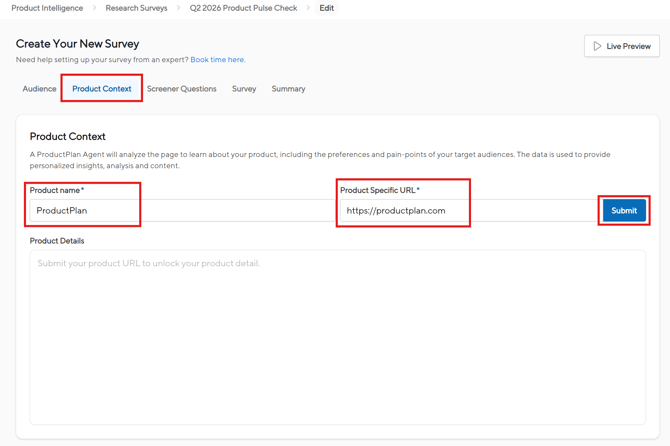Switch to the Audience tab

point(39,89)
